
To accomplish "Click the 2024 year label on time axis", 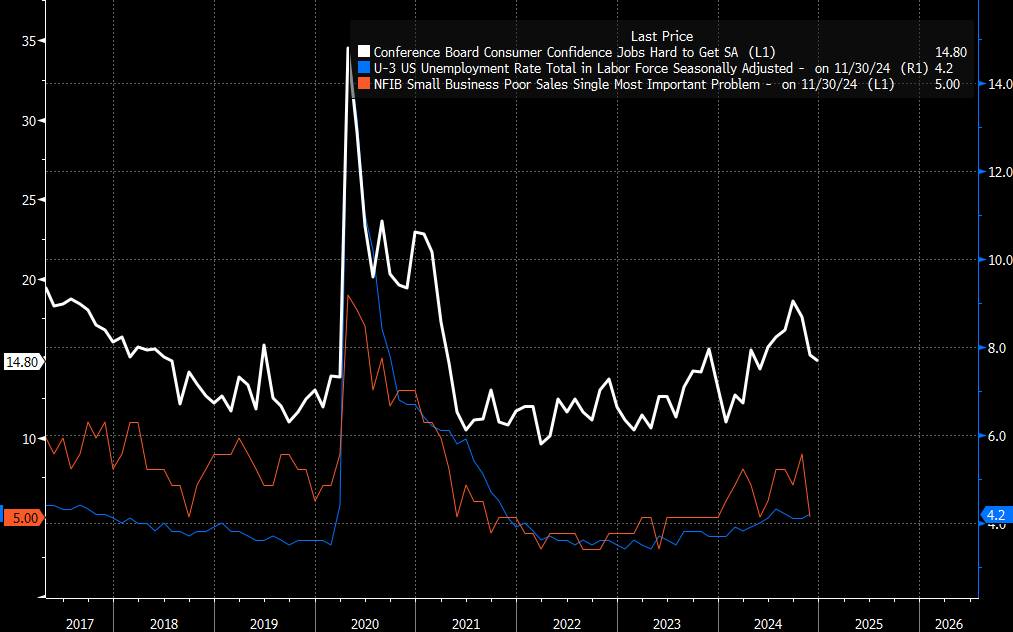I will click(768, 624).
